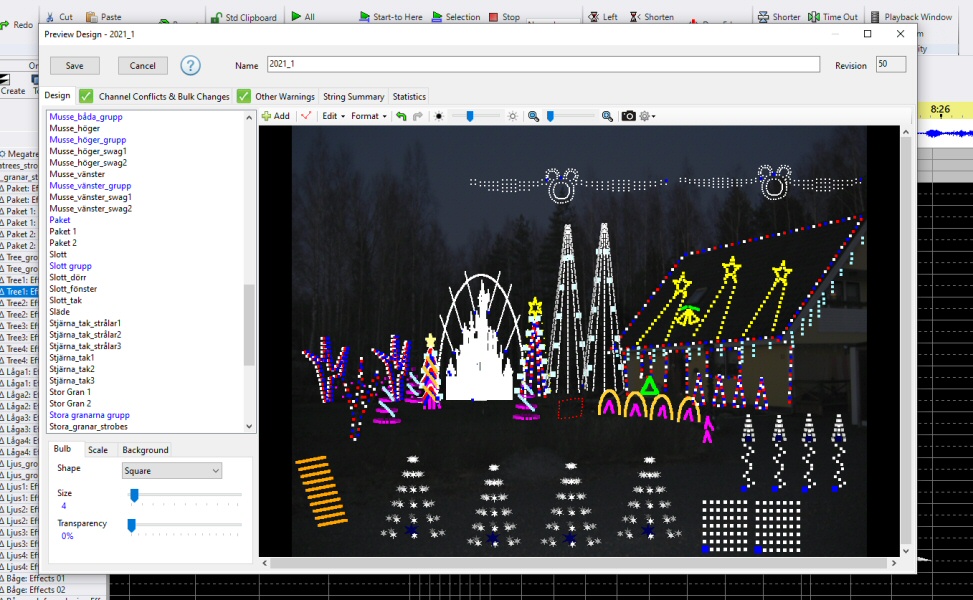
Task: Click the Time Out tool in background toolbar
Action: (x=833, y=17)
